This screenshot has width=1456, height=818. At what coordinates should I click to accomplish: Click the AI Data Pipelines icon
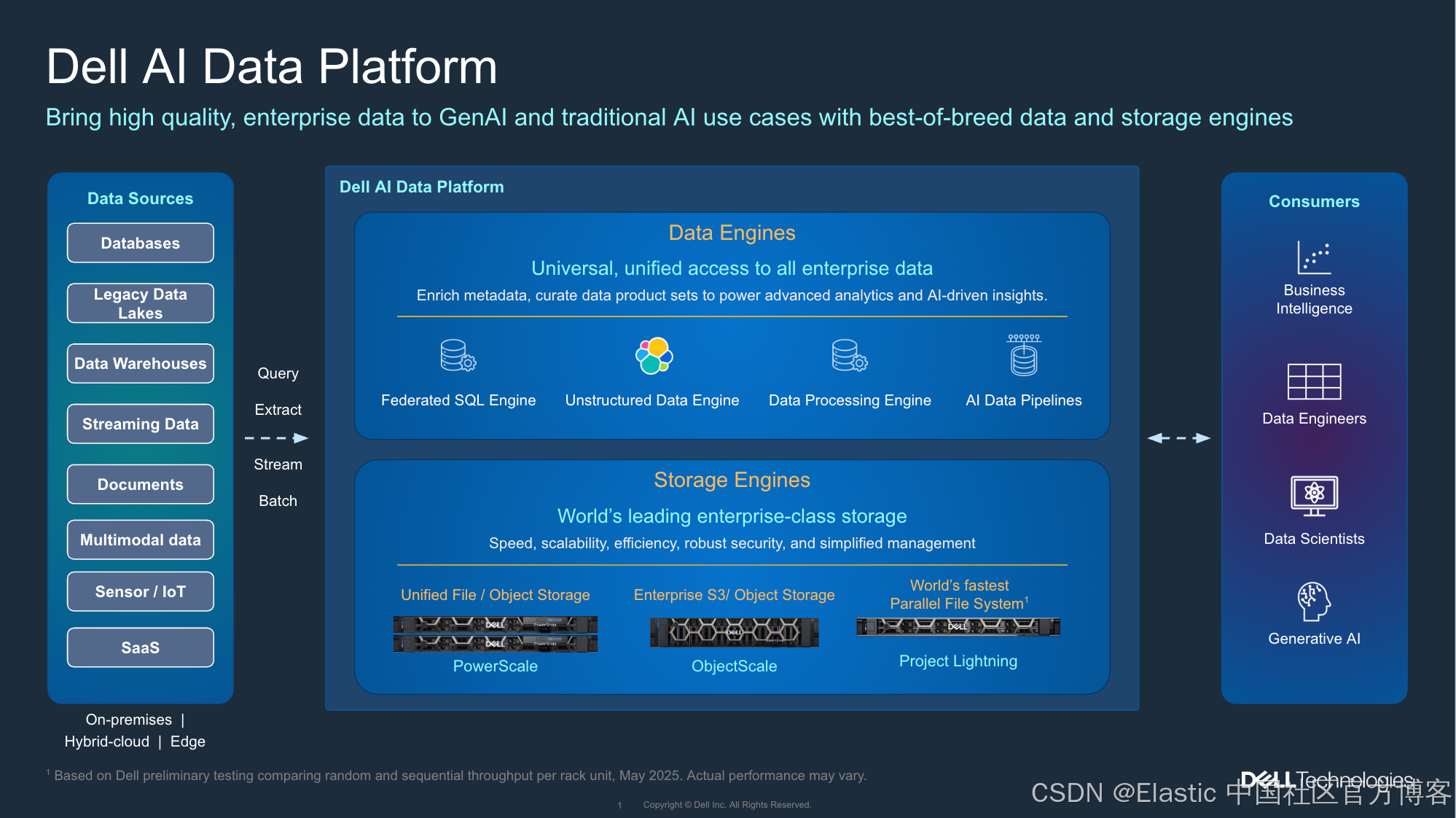(1024, 355)
